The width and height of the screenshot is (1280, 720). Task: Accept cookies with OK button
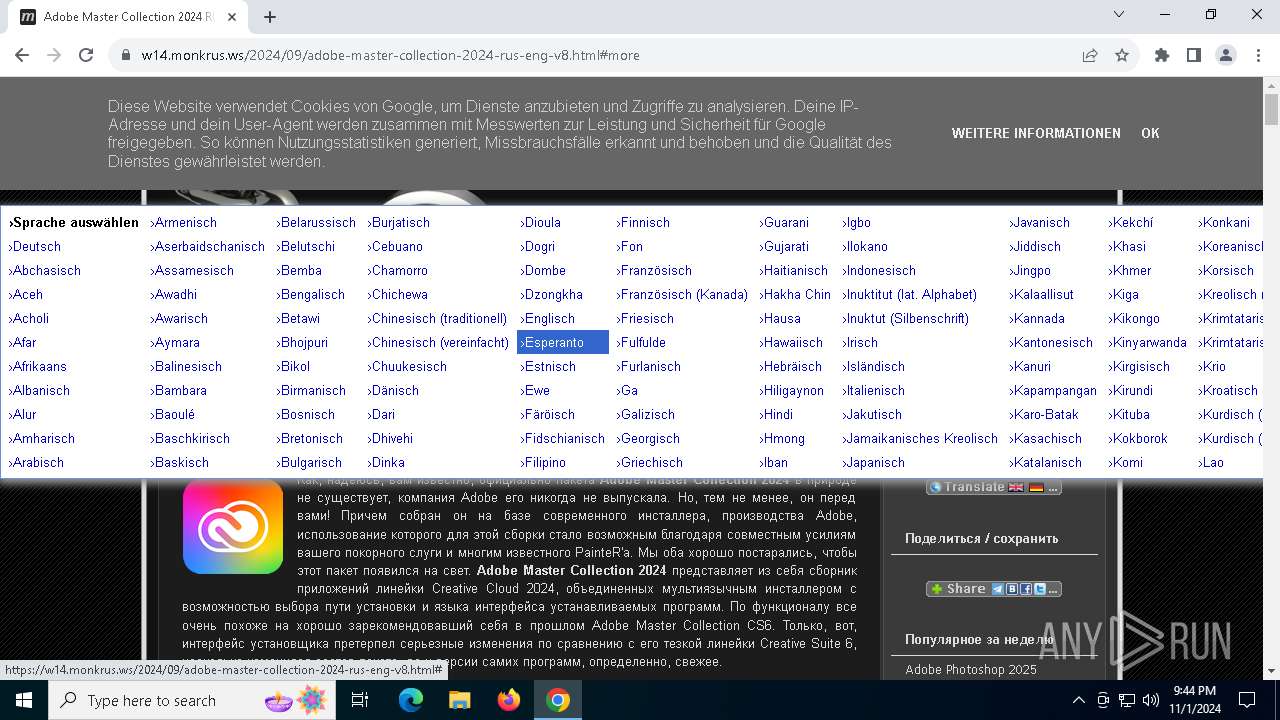(1150, 133)
